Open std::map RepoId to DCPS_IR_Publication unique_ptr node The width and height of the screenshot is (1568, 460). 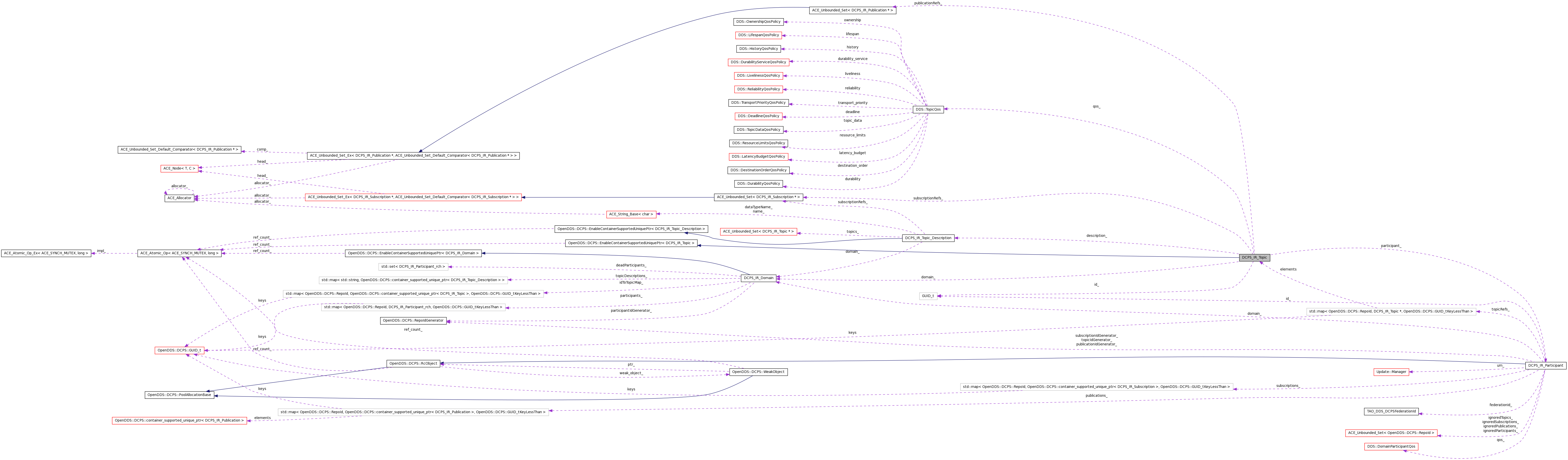tap(413, 412)
